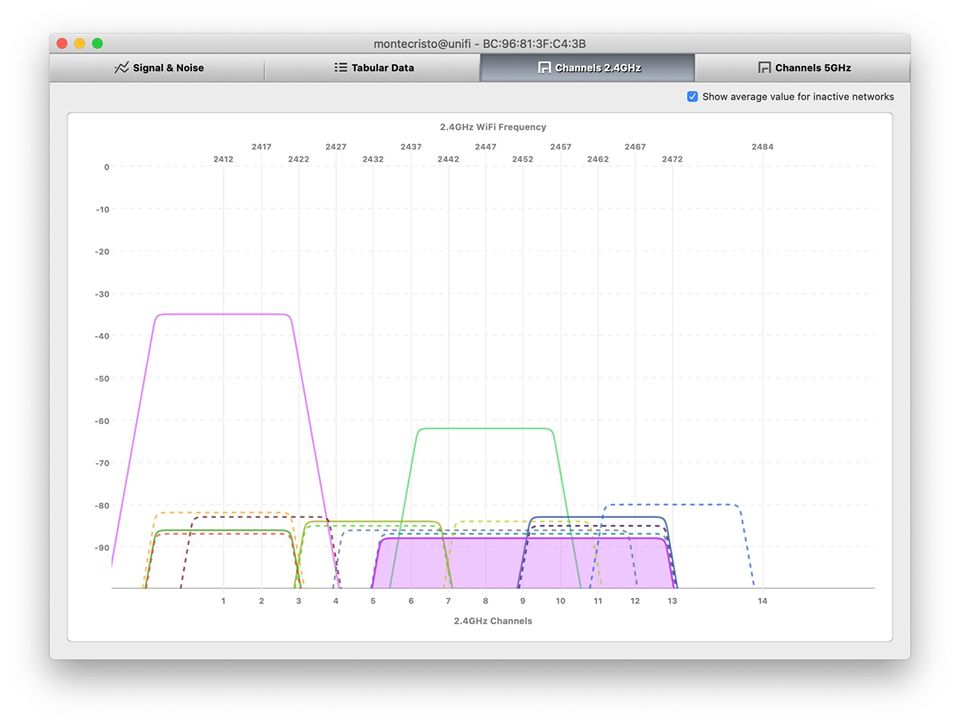
Task: Click the Channels 2.4GHz tab icon
Action: pos(544,68)
